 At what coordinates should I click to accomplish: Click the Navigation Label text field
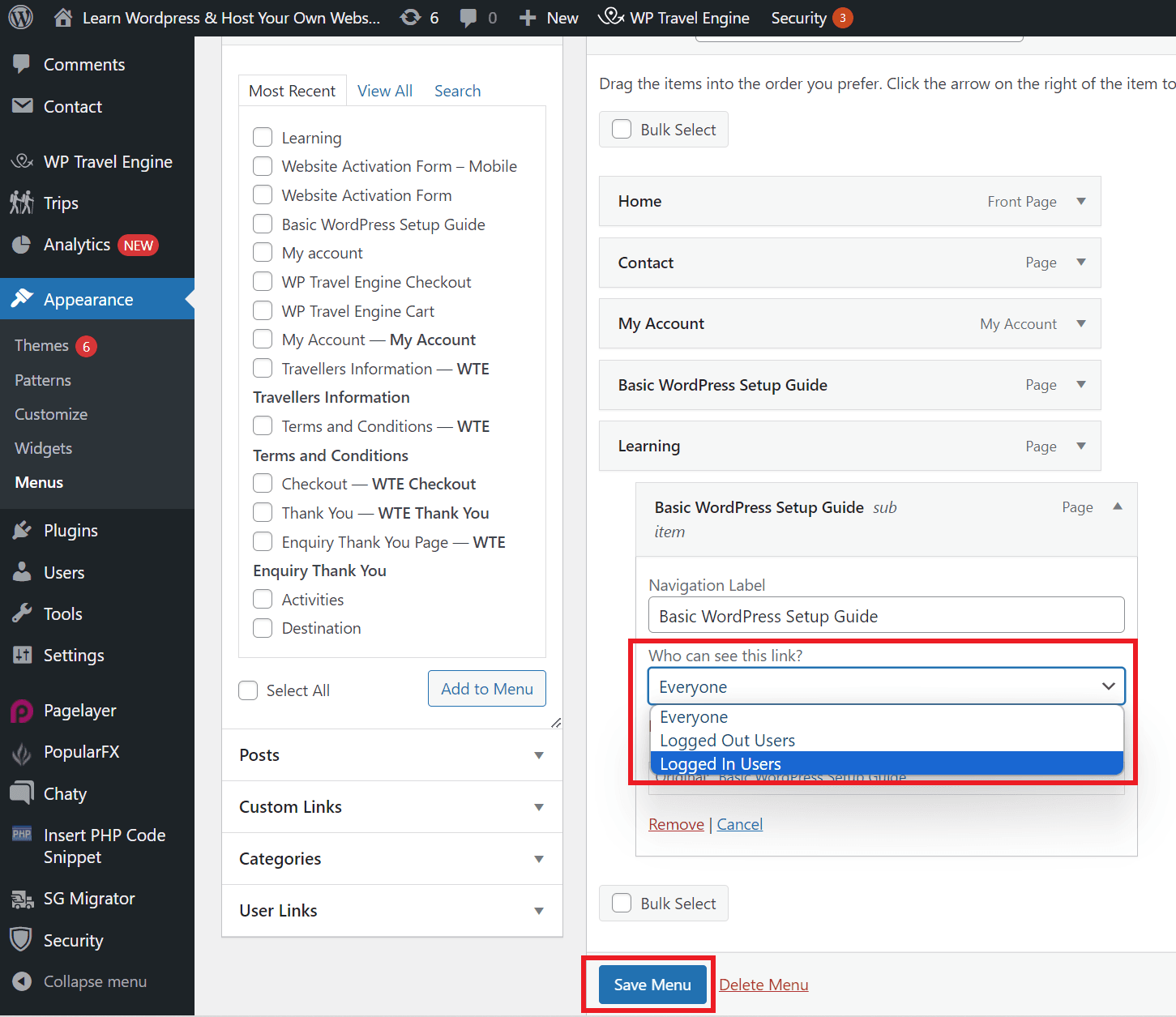(886, 615)
